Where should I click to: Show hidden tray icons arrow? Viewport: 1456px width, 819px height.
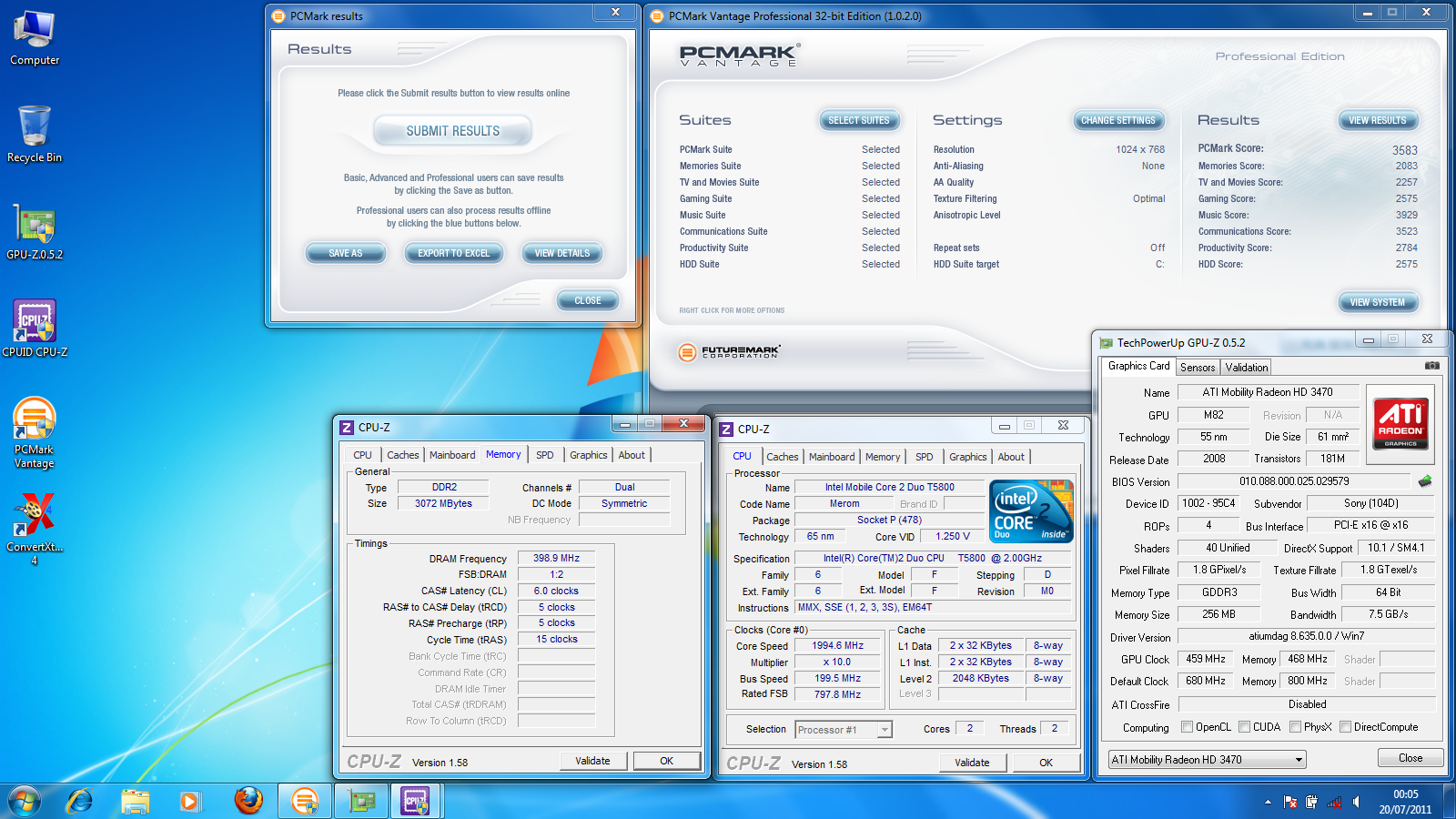point(1268,802)
